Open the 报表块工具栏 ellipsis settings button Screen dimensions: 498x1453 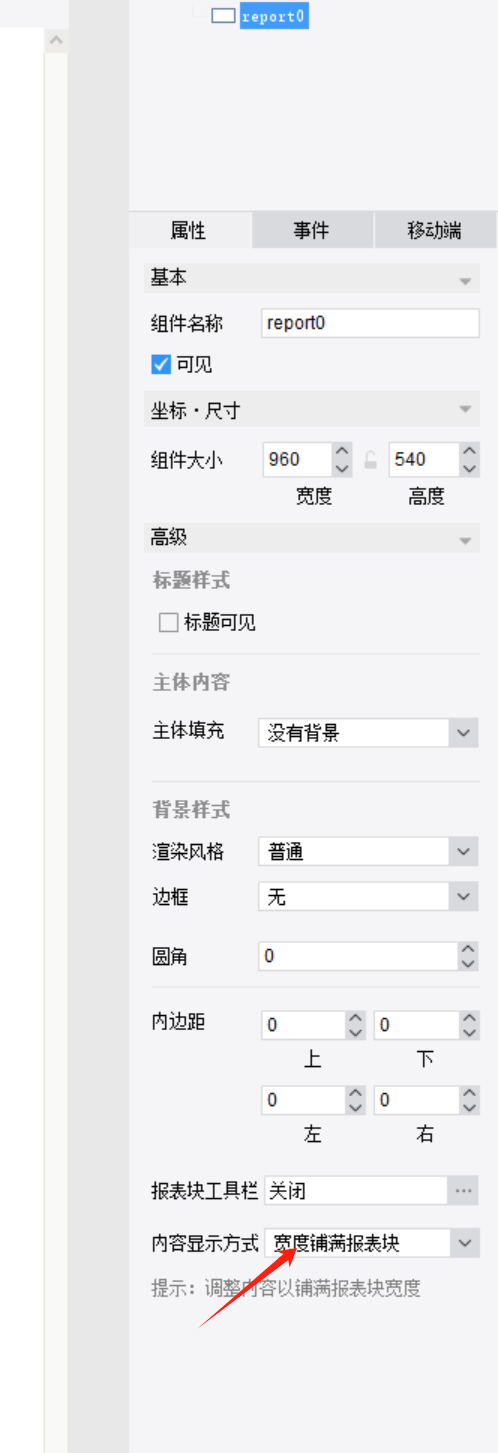click(463, 1191)
